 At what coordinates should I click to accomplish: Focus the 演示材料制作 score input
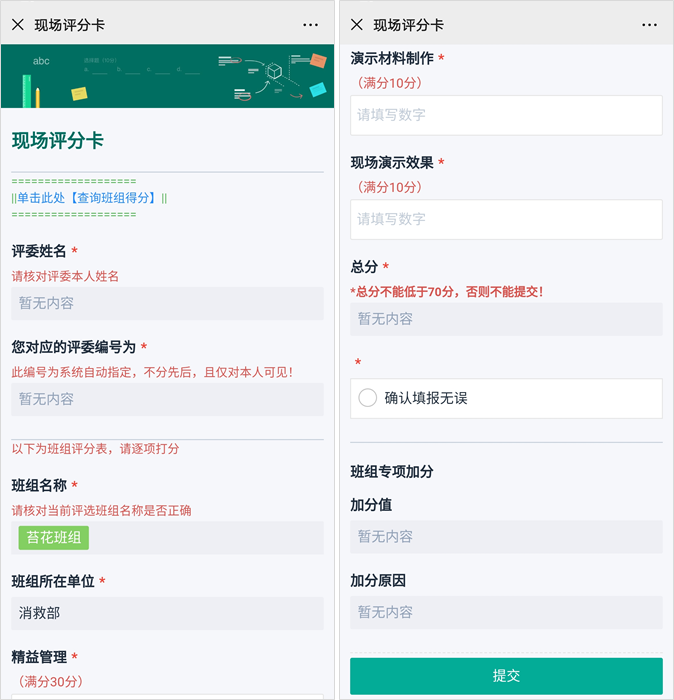506,115
